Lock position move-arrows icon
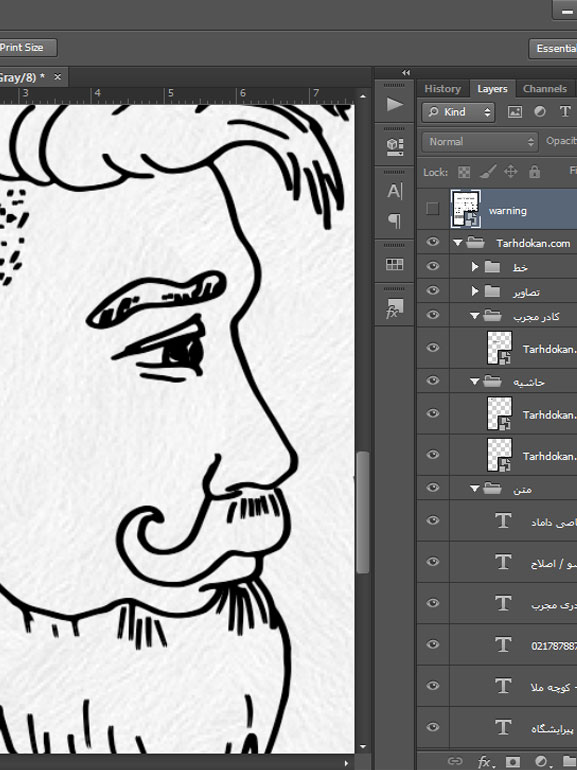Image resolution: width=577 pixels, height=770 pixels. click(511, 171)
